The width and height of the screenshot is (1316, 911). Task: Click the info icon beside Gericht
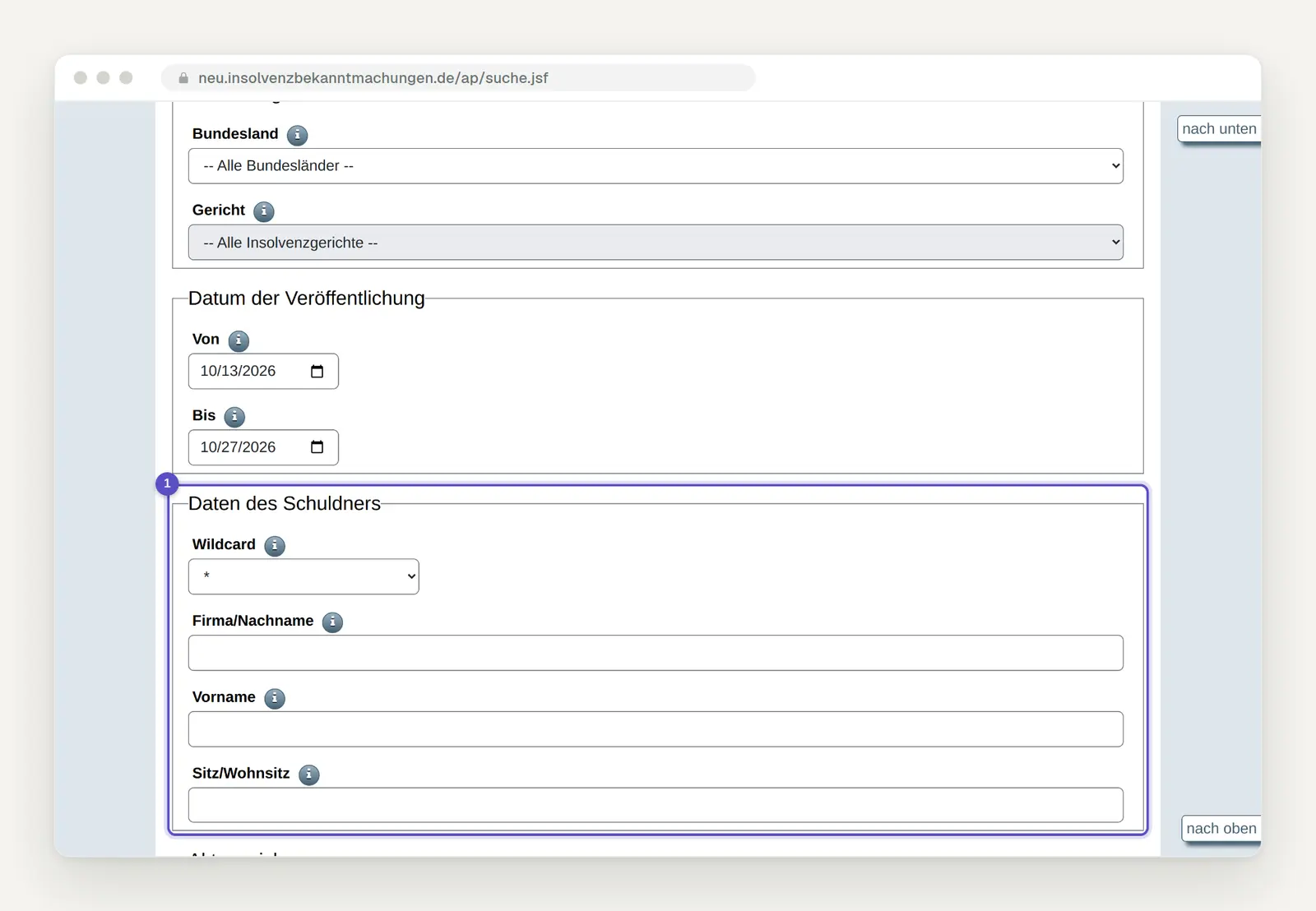pyautogui.click(x=264, y=211)
